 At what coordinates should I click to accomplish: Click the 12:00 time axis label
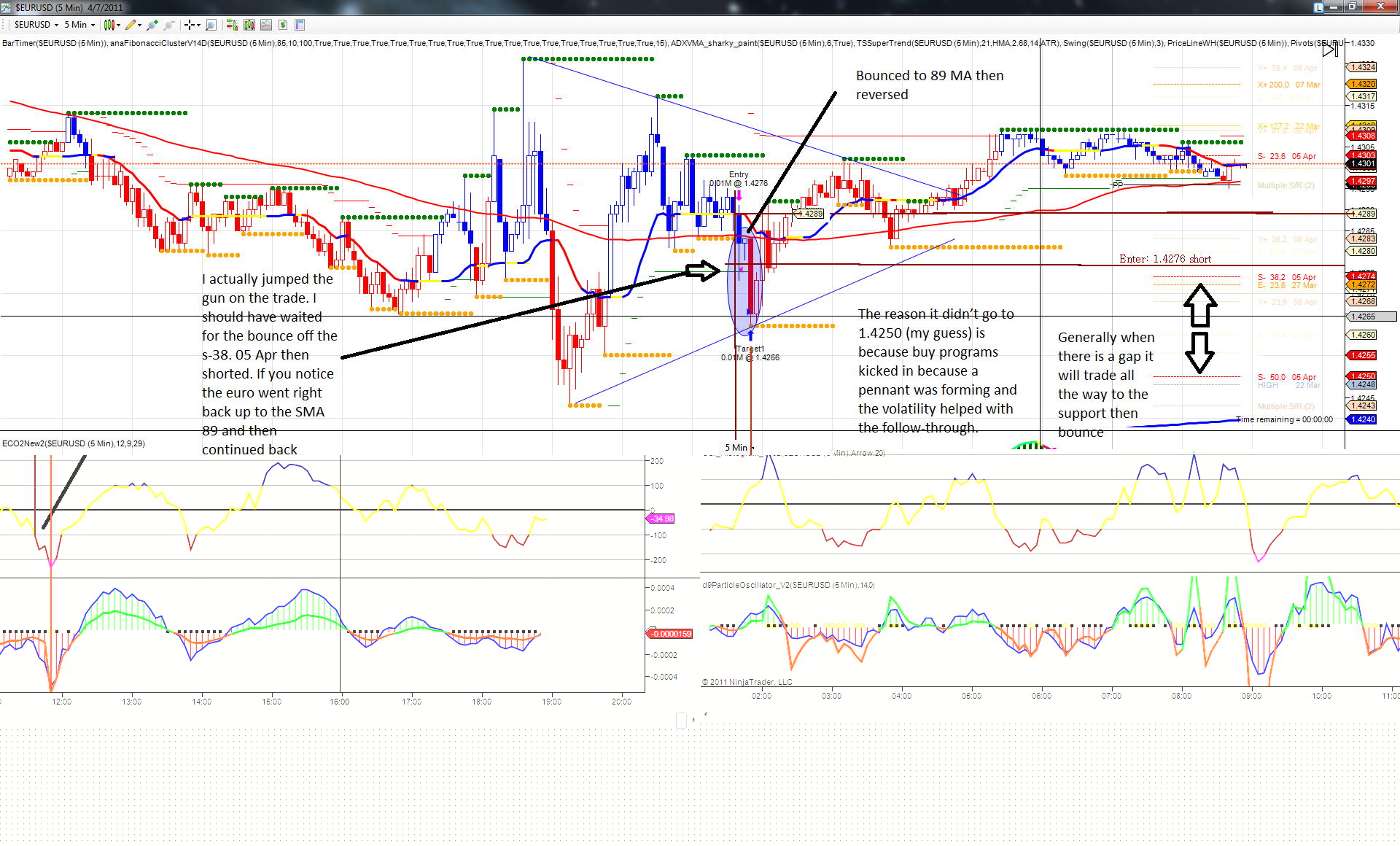pos(61,702)
